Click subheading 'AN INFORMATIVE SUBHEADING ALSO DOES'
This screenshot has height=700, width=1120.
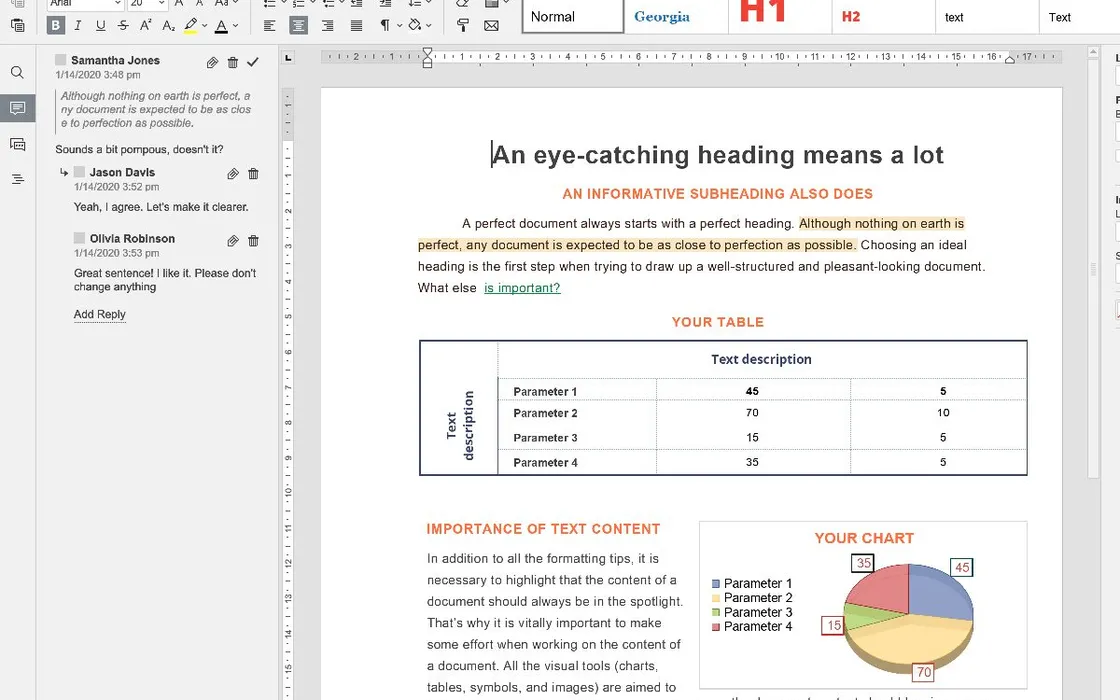click(718, 194)
